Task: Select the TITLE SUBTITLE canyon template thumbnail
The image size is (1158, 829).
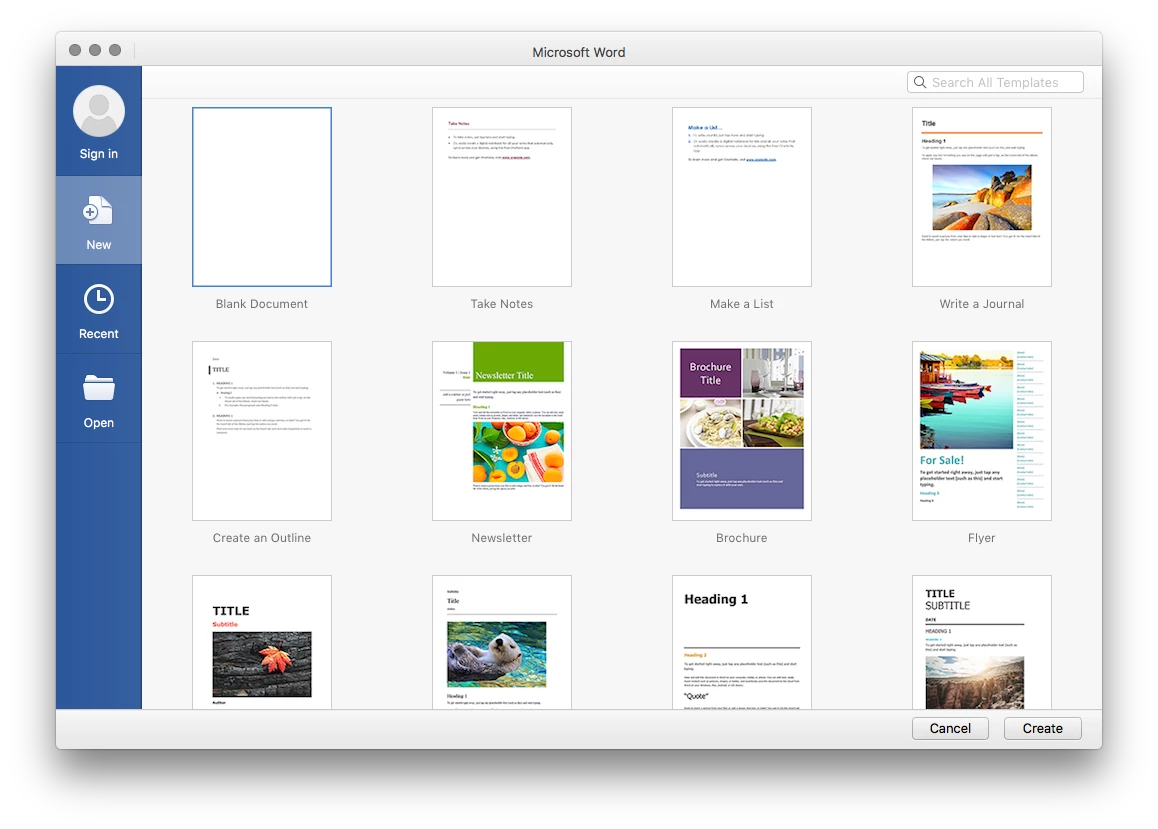Action: pos(981,642)
